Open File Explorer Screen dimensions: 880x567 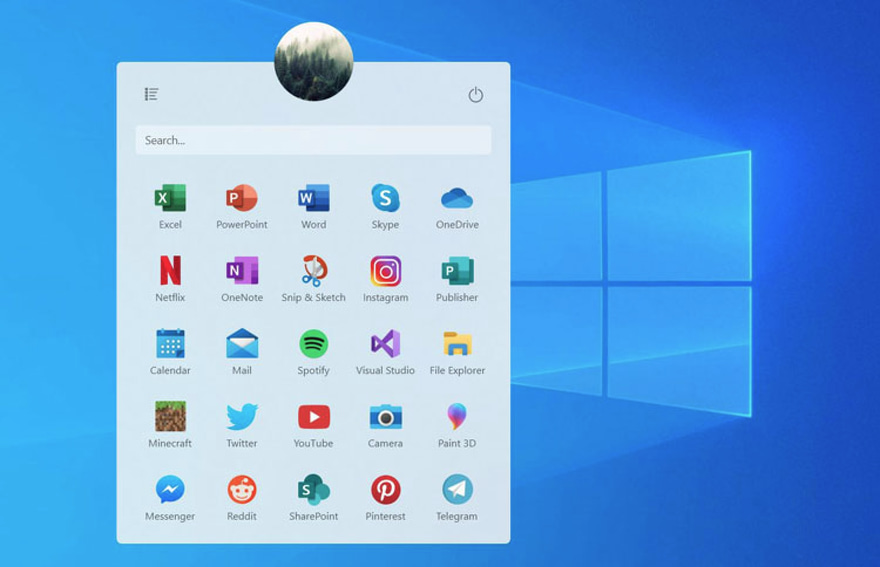(x=457, y=344)
